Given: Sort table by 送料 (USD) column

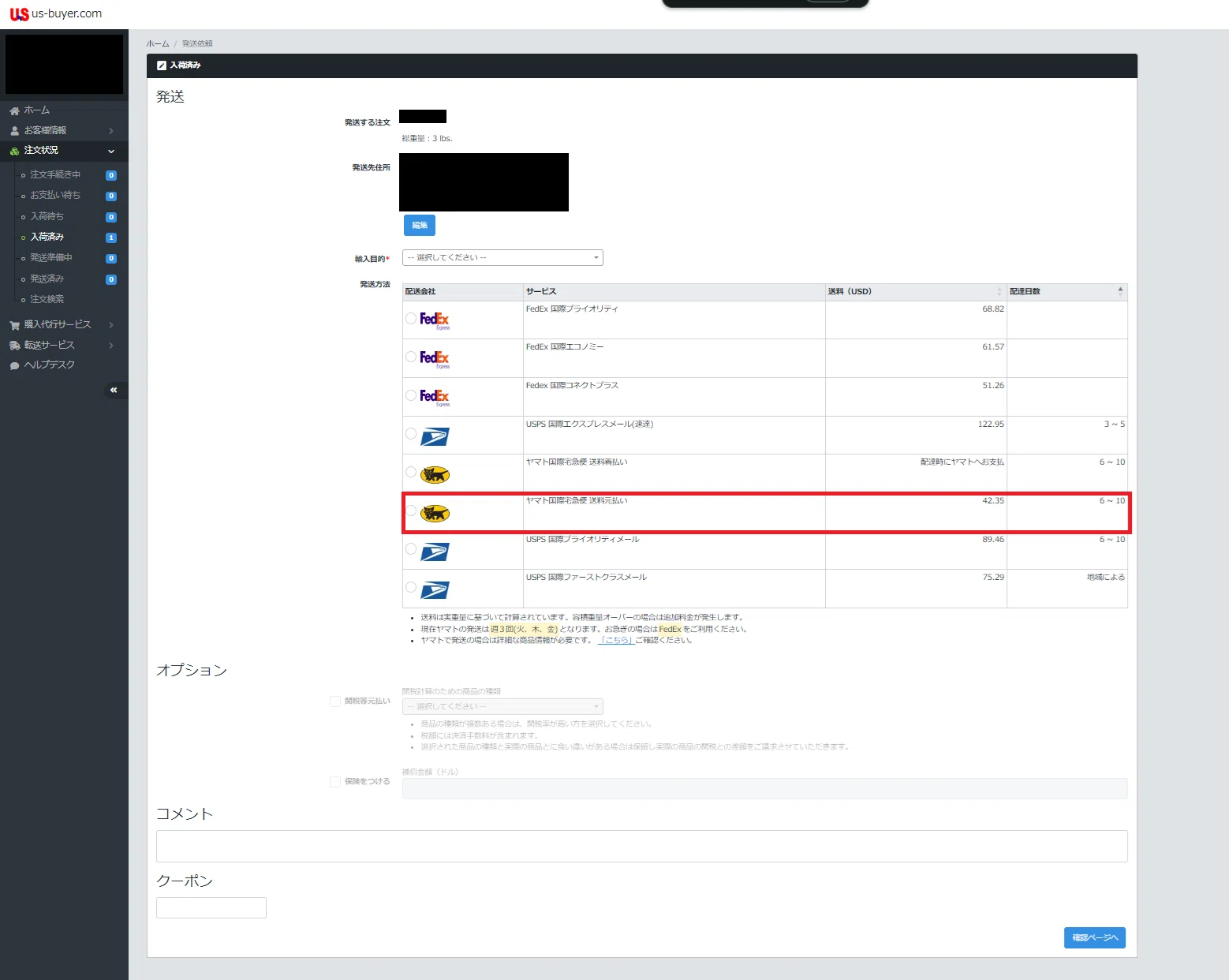Looking at the screenshot, I should coord(916,292).
